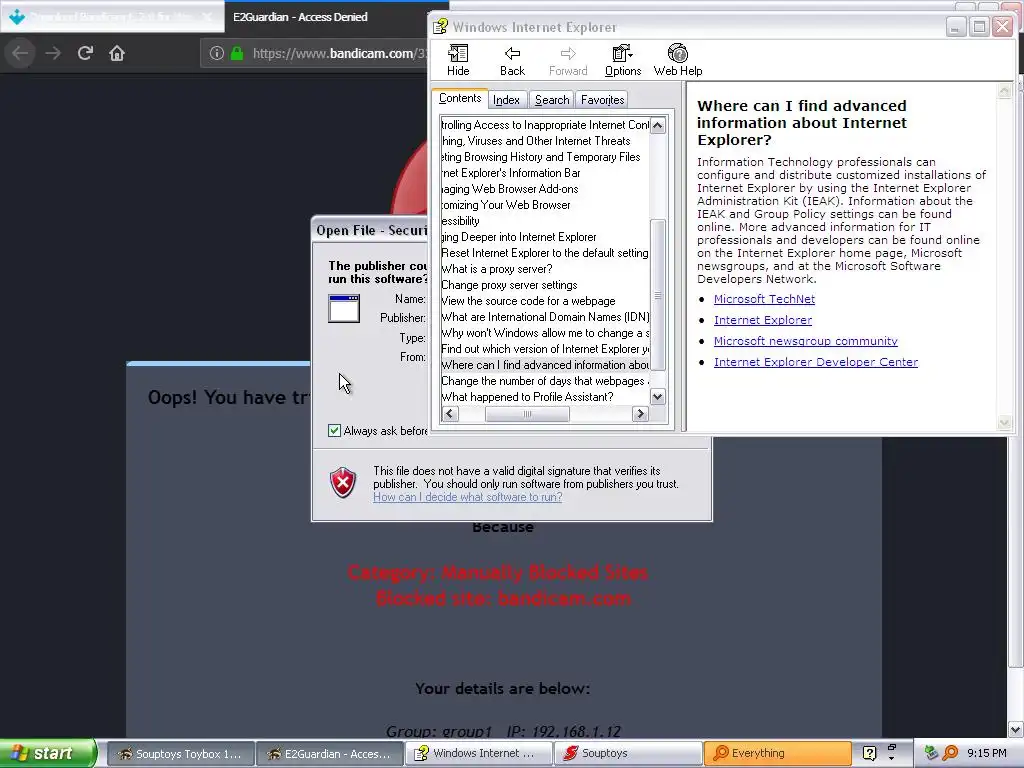Switch to the Contents tab
Screen dimensions: 1024x768
click(460, 98)
